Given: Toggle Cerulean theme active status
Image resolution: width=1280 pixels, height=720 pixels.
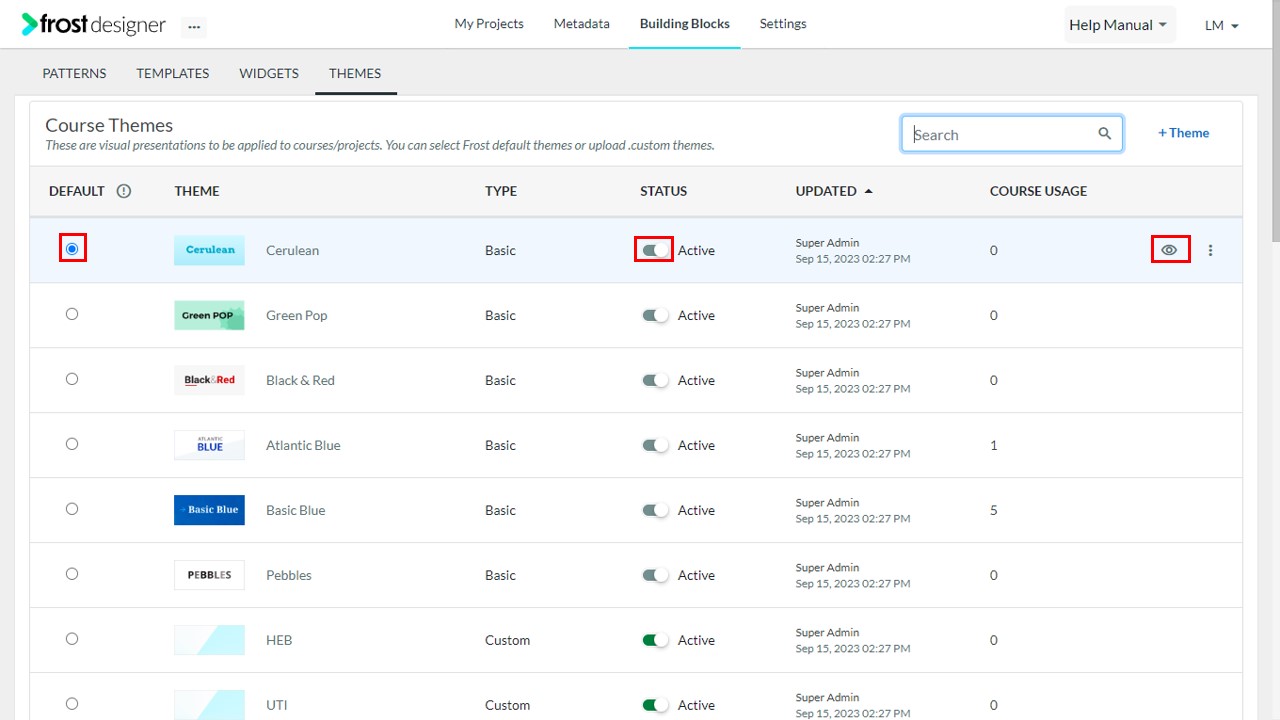Looking at the screenshot, I should (x=655, y=250).
